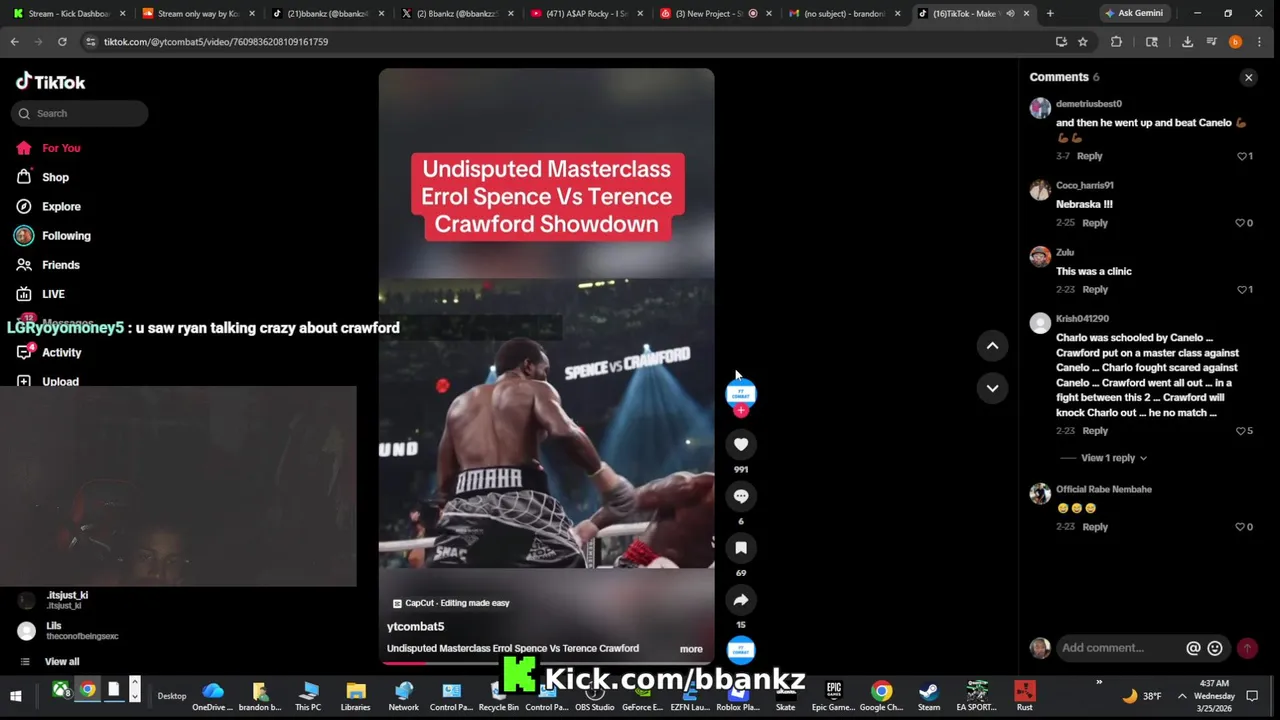This screenshot has width=1280, height=720.
Task: Mute the TikTok tab audio icon
Action: [1010, 14]
